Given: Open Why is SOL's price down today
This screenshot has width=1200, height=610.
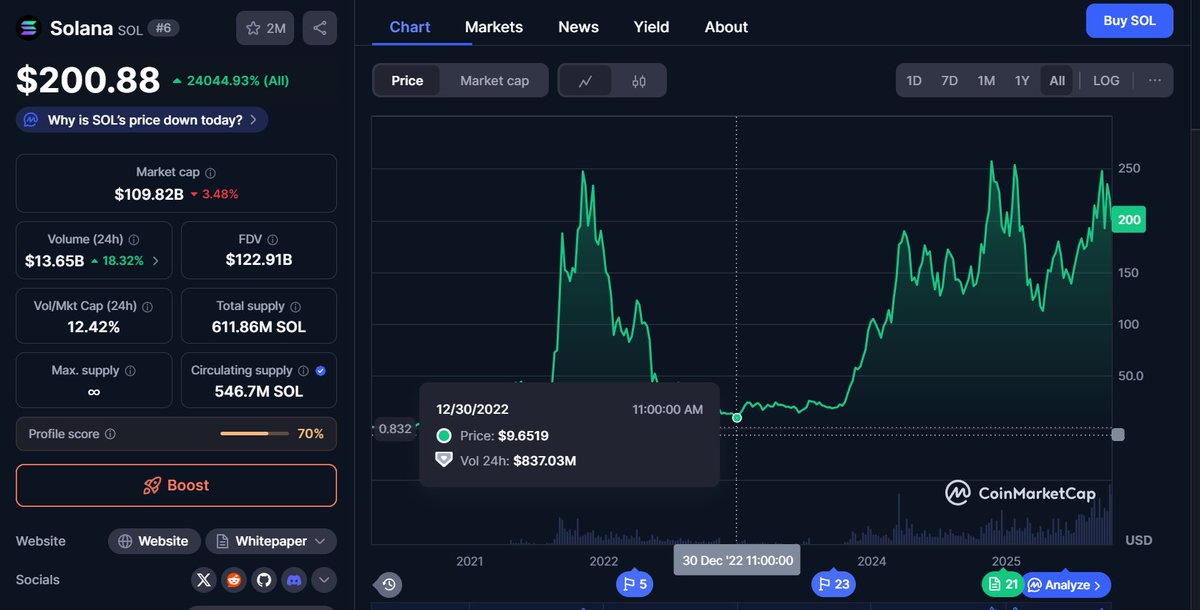Looking at the screenshot, I should coord(142,120).
